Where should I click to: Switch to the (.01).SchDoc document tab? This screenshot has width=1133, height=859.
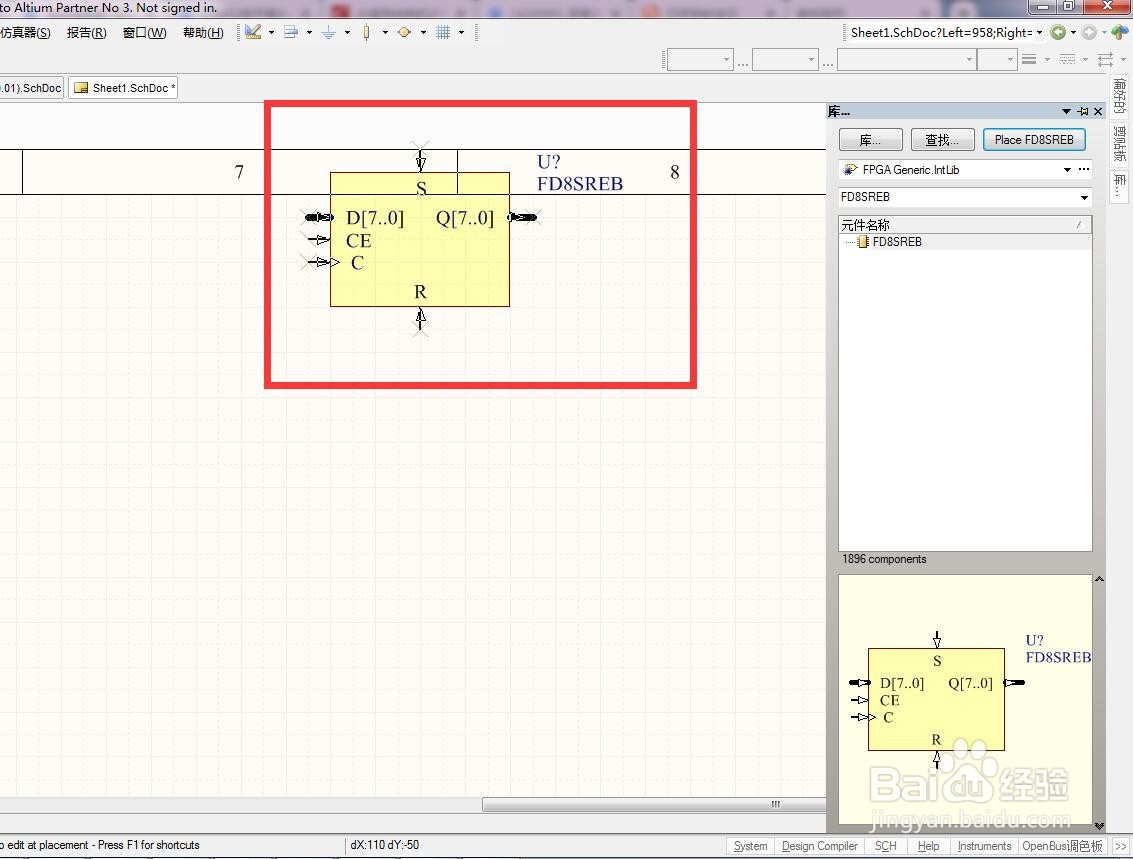[x=32, y=88]
